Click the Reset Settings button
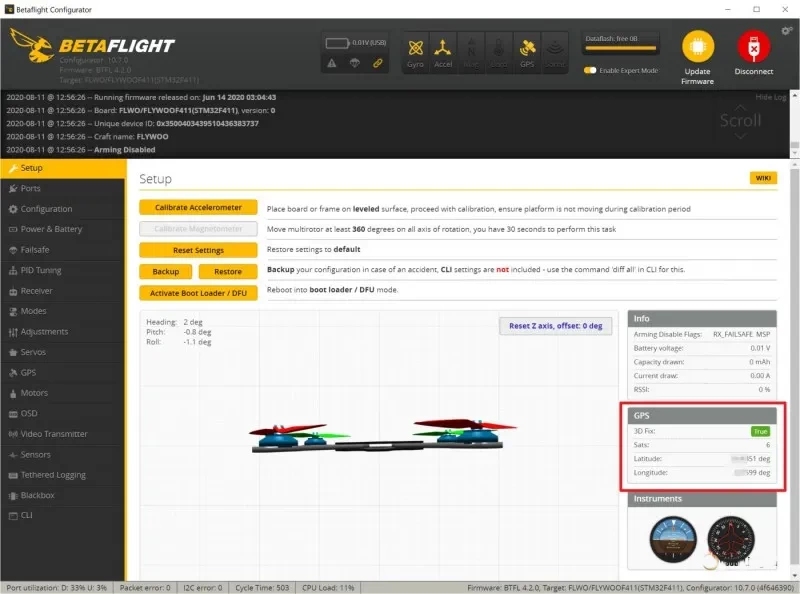This screenshot has height=594, width=800. pos(198,251)
